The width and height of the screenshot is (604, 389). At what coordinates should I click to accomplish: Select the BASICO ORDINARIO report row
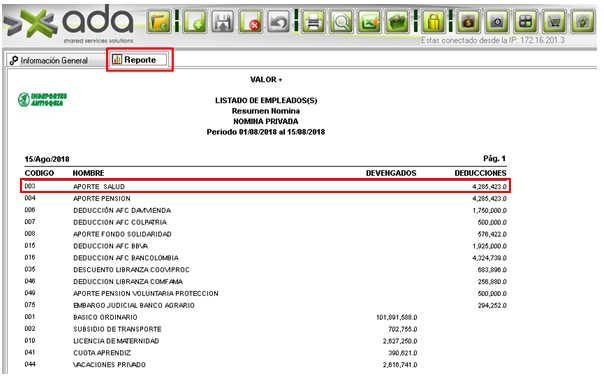[x=265, y=317]
